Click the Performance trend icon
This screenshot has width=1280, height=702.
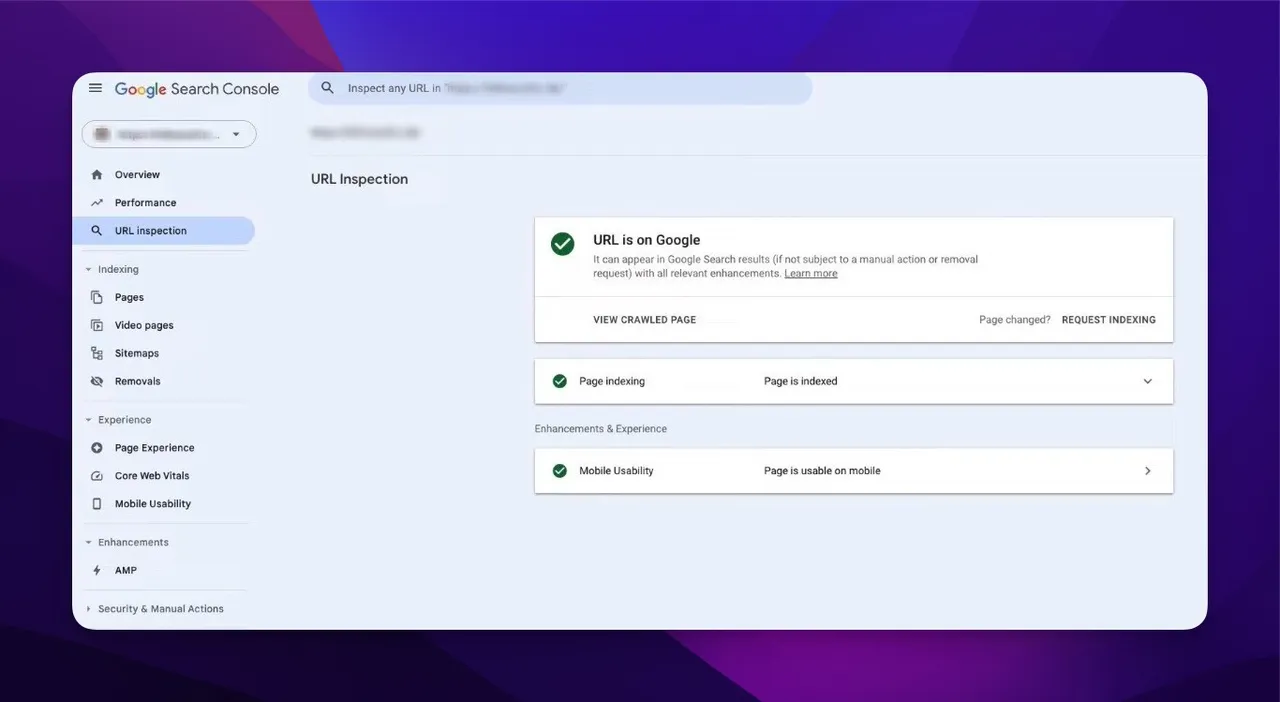pos(97,203)
